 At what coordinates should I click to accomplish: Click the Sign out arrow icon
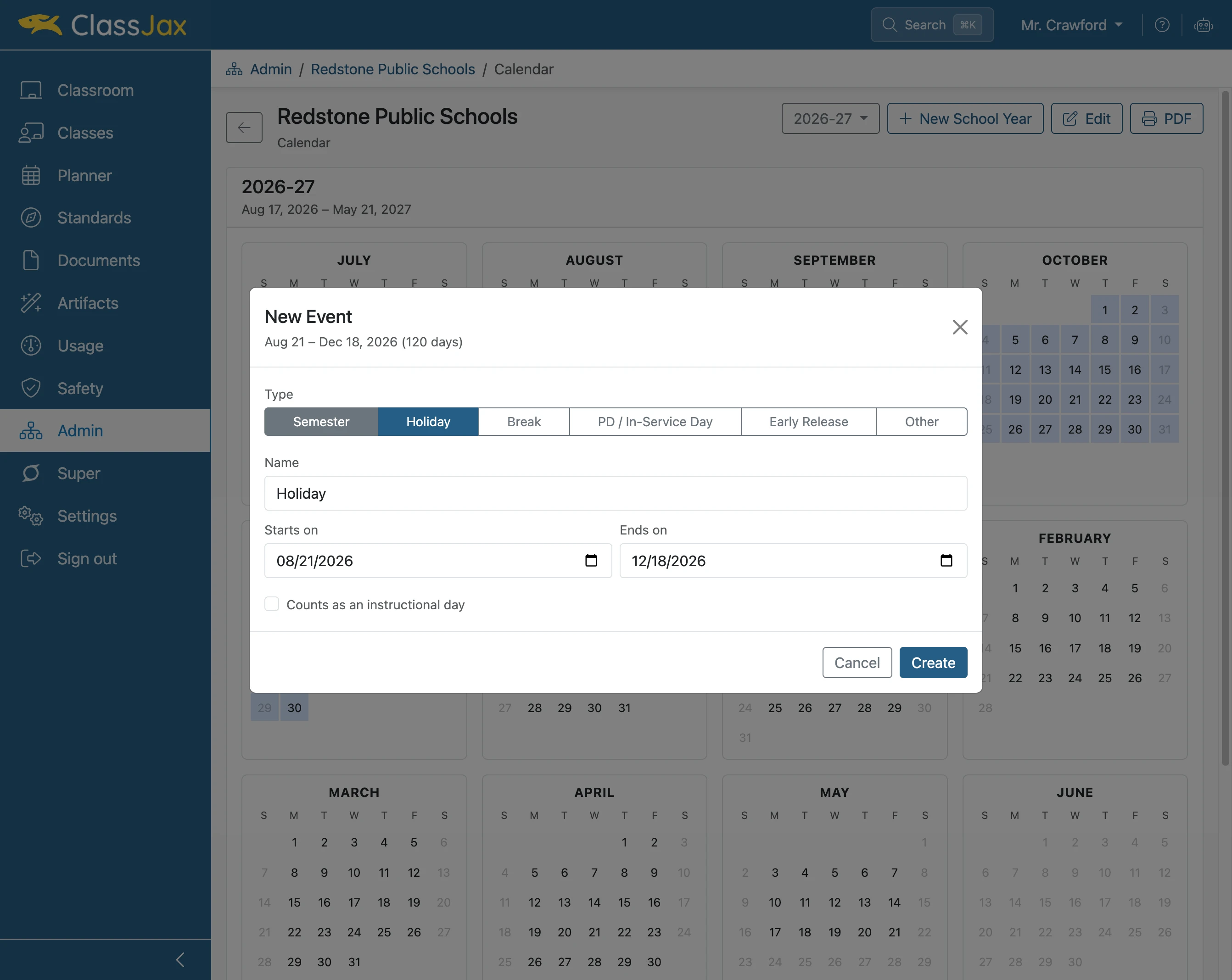(x=31, y=558)
